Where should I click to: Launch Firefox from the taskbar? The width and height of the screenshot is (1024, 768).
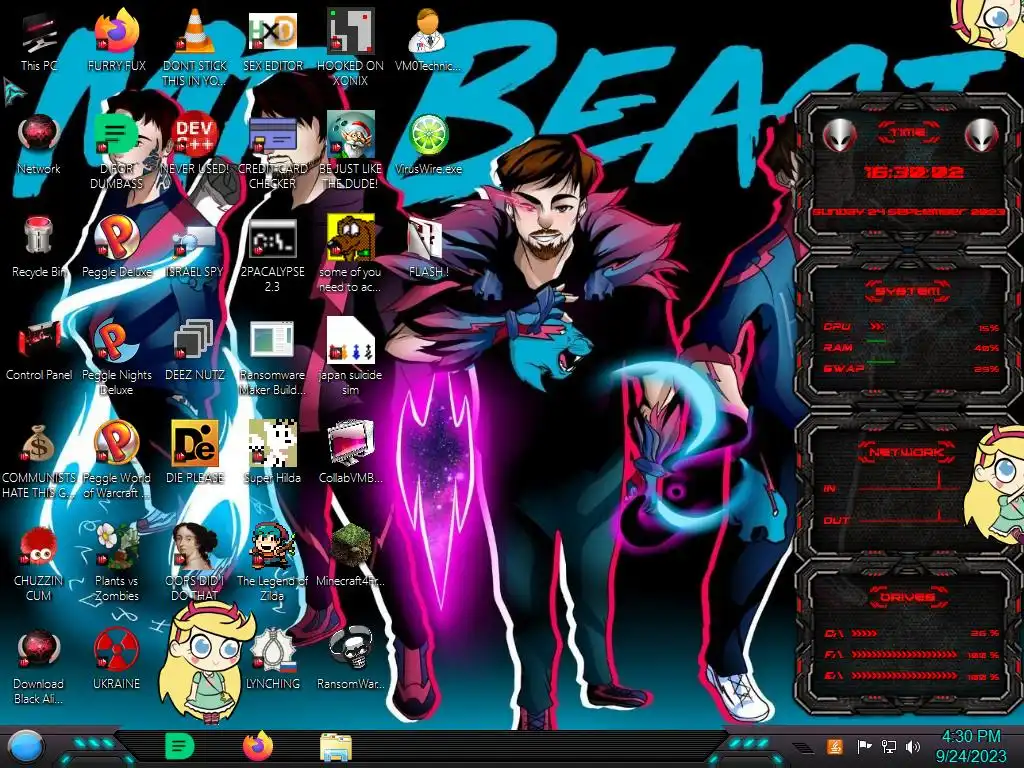pyautogui.click(x=258, y=746)
